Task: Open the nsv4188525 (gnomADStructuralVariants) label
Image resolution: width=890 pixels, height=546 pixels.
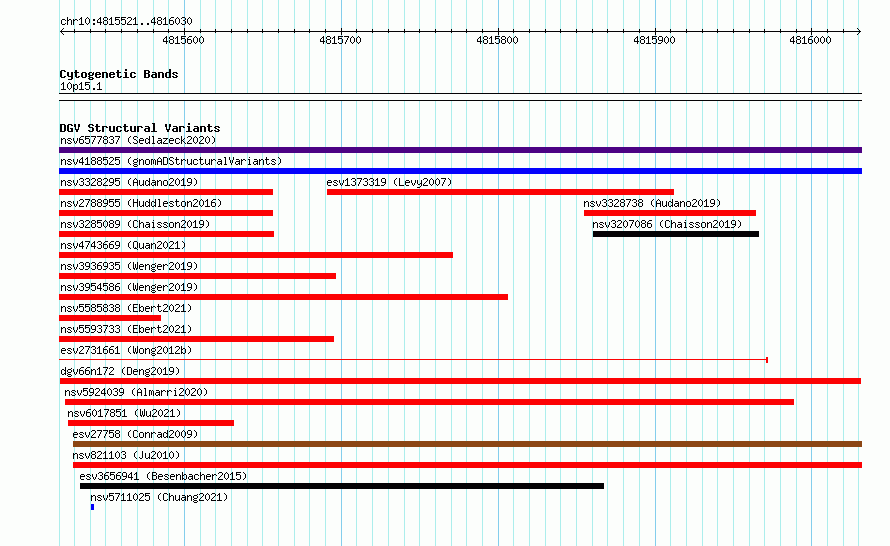Action: 171,161
